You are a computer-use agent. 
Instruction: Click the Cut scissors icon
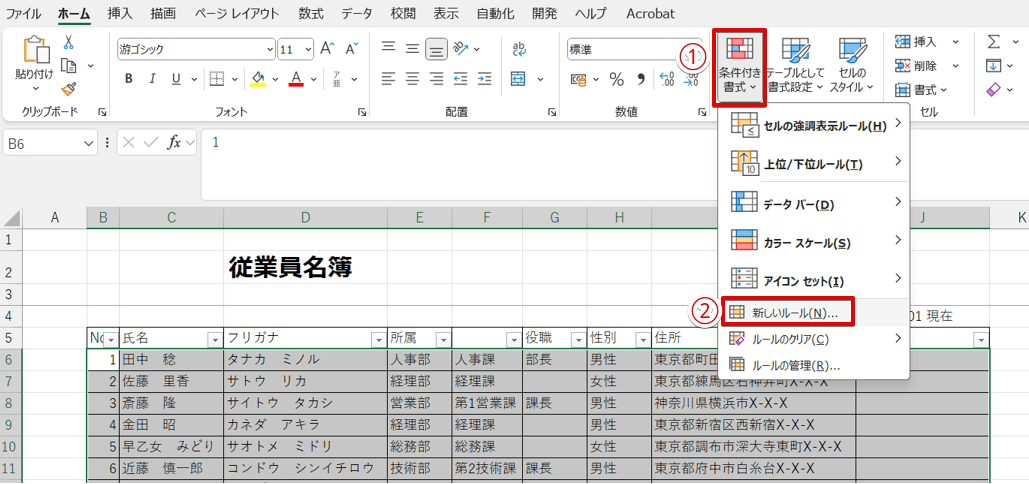pos(68,43)
